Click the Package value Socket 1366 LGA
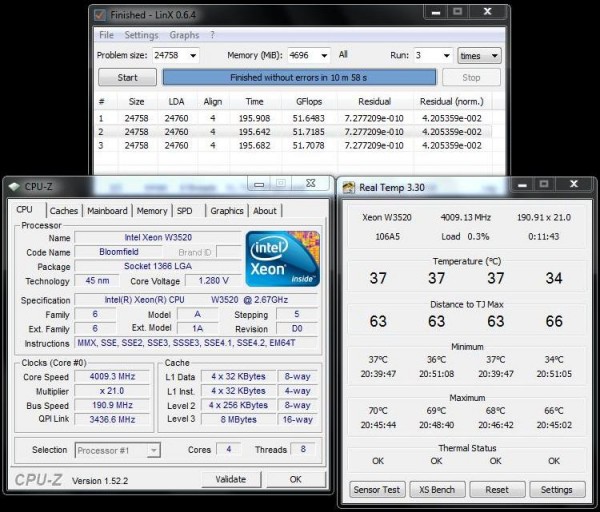The height and width of the screenshot is (512, 600). pos(158,266)
